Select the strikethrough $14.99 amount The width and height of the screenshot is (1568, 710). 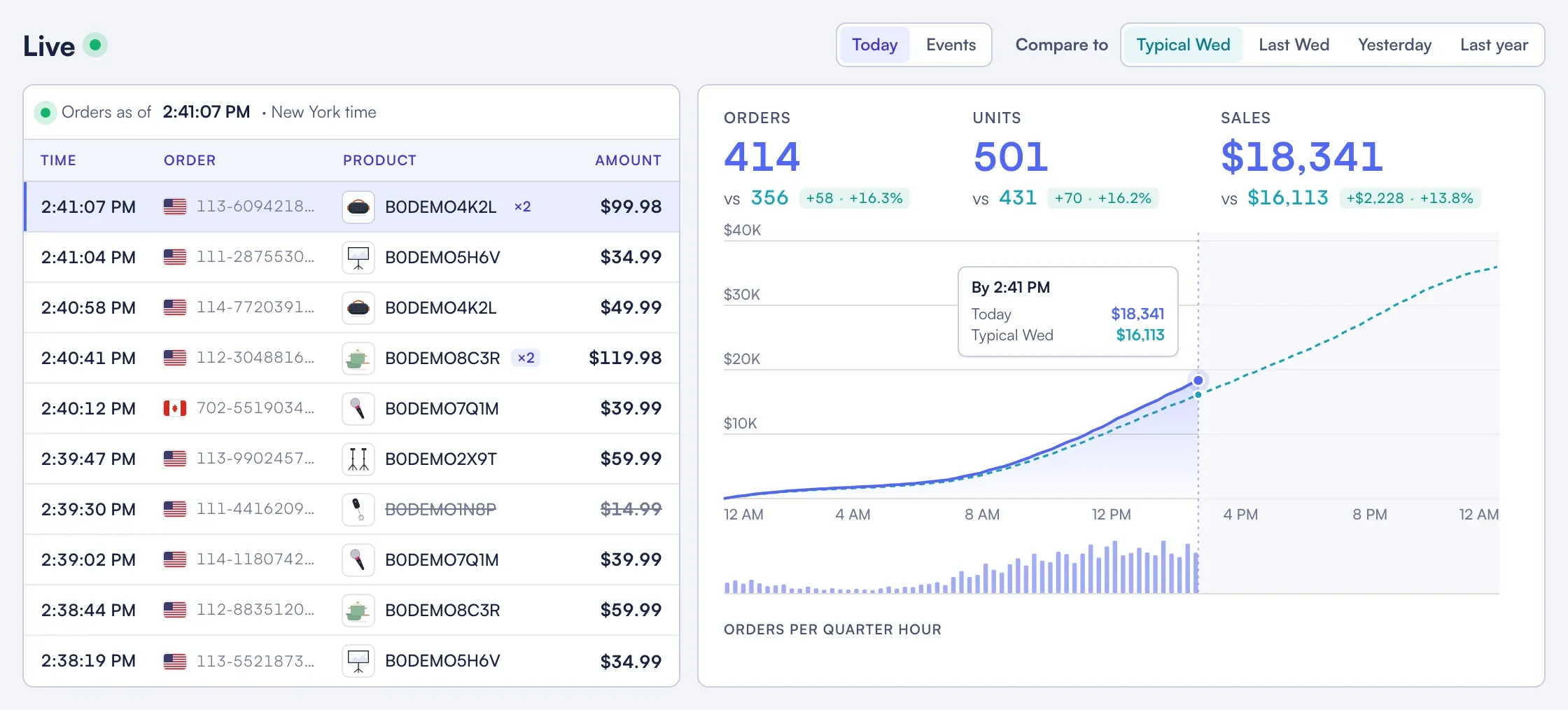pyautogui.click(x=631, y=509)
